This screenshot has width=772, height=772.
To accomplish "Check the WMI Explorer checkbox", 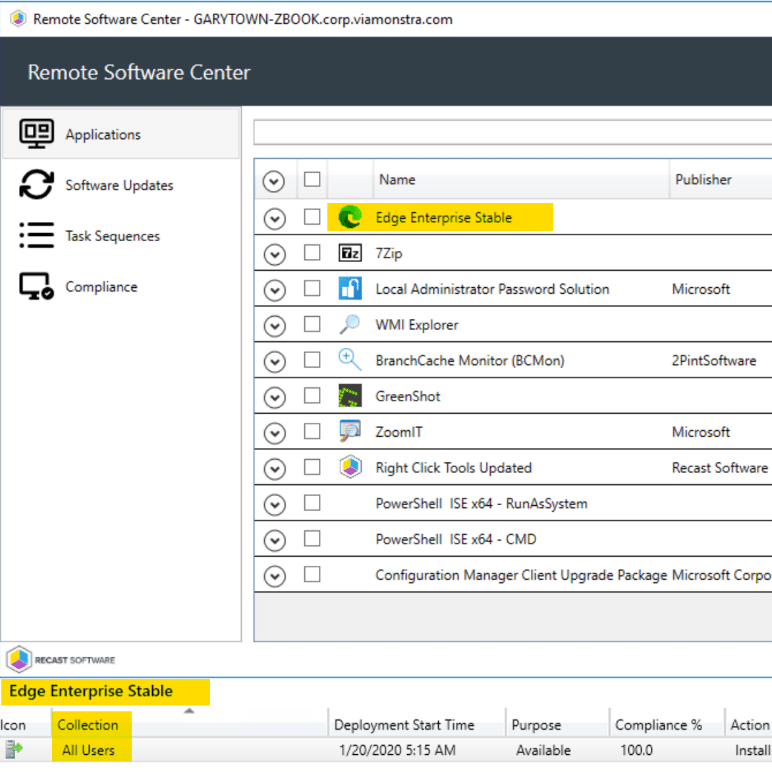I will 312,324.
